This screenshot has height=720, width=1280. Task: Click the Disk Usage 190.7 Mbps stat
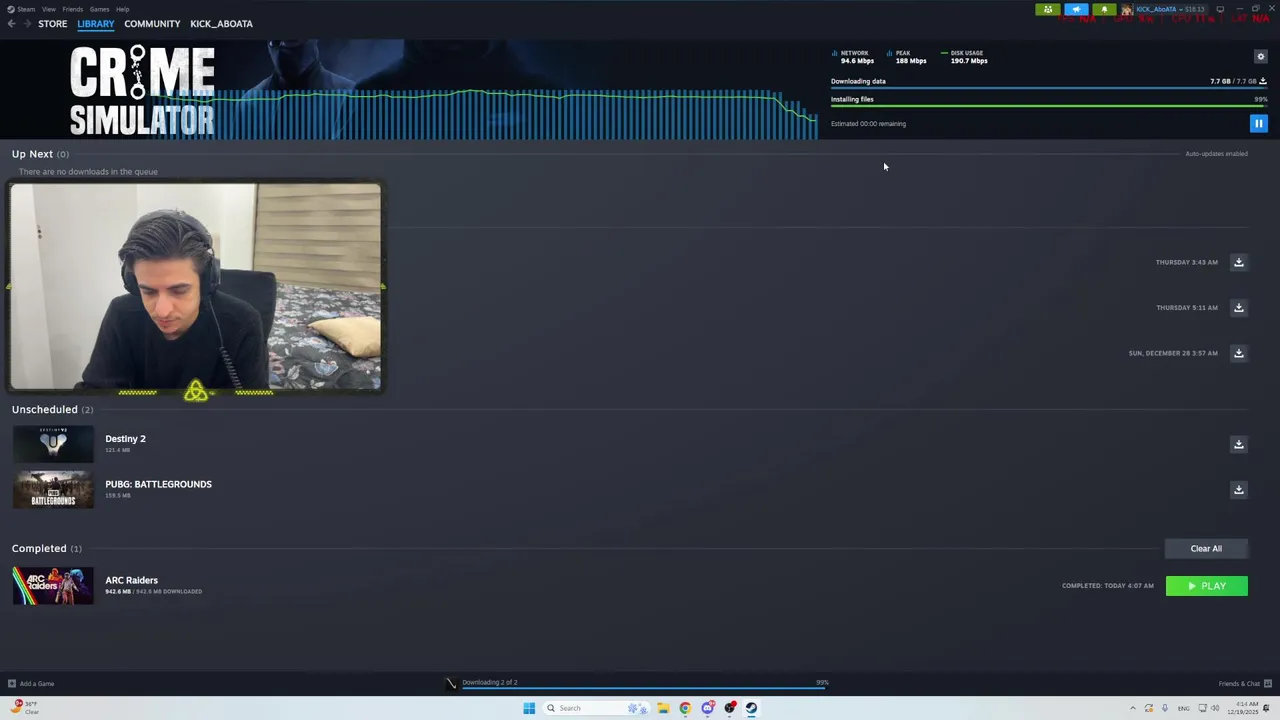pos(965,57)
